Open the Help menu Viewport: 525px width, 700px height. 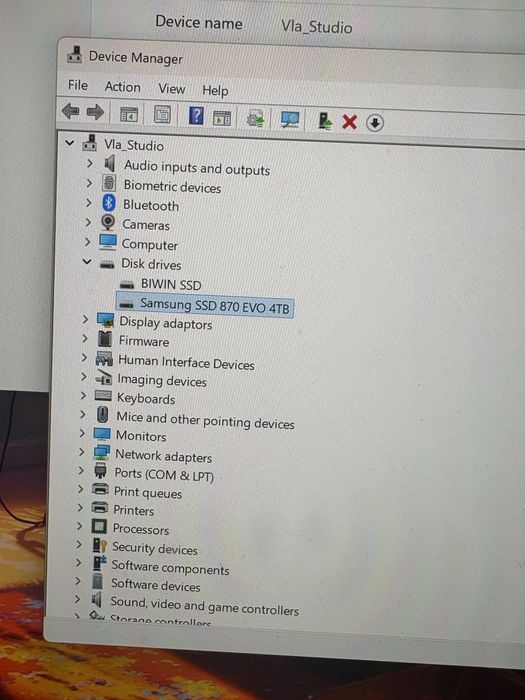[215, 90]
